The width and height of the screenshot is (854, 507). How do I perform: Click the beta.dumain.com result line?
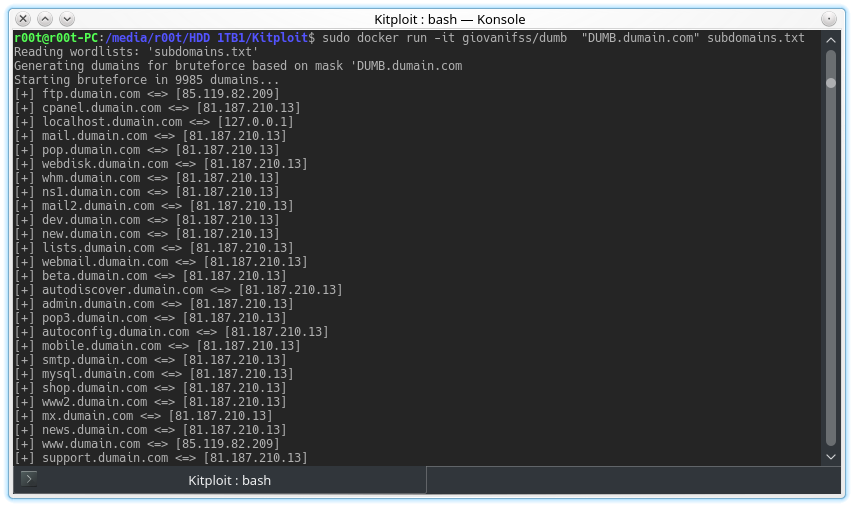(150, 276)
